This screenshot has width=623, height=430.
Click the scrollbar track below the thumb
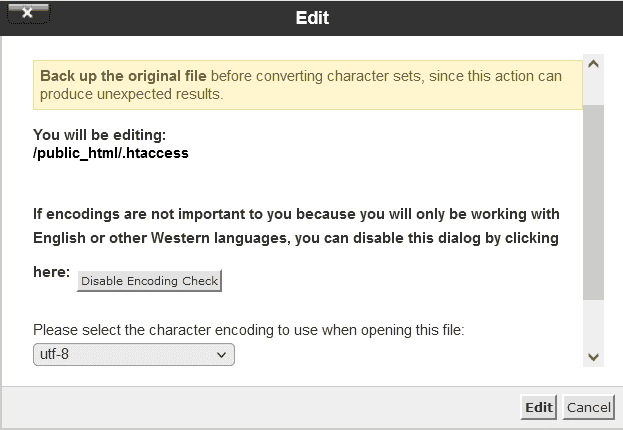coord(593,322)
